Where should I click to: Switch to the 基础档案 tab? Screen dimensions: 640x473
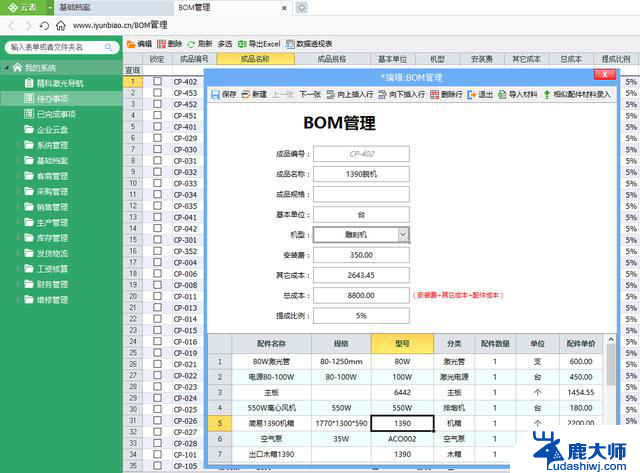coord(113,8)
